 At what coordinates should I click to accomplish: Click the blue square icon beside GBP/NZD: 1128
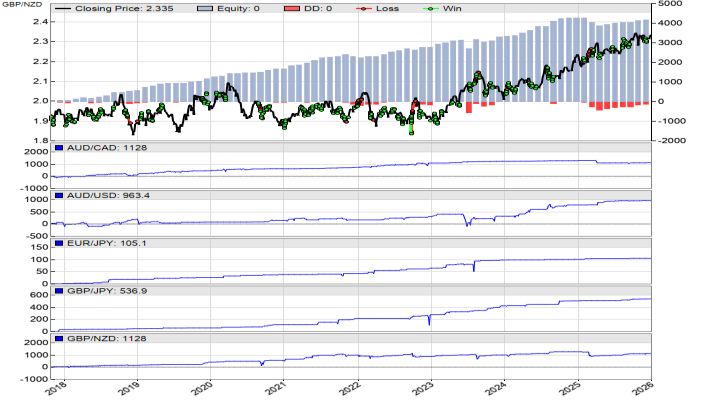point(57,338)
